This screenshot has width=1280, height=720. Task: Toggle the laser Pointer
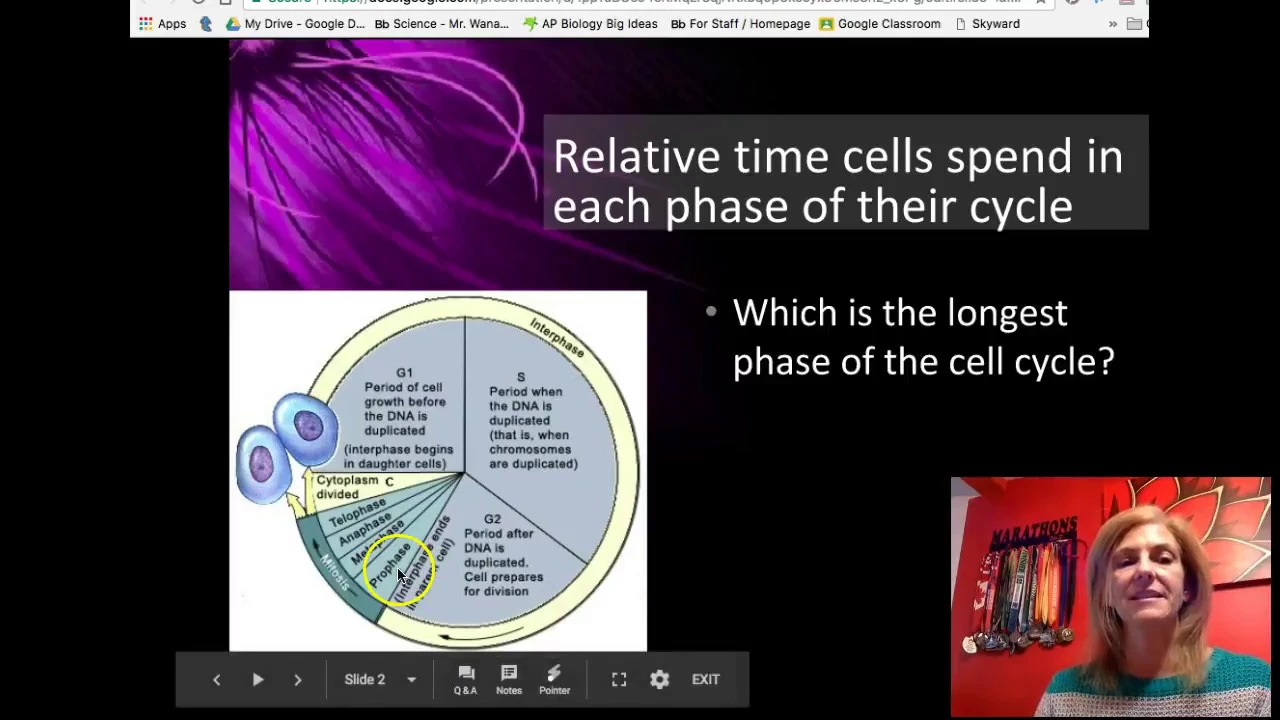(x=554, y=680)
